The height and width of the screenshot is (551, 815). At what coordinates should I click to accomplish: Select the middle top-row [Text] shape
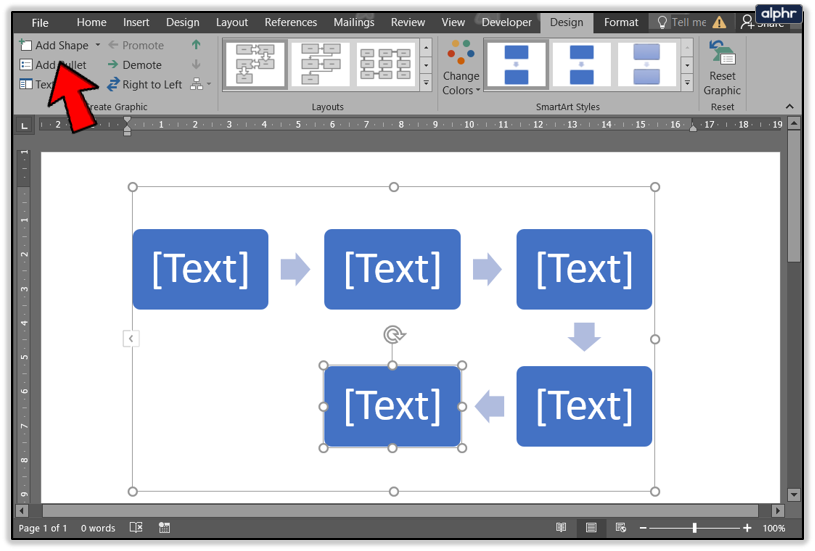pos(392,269)
